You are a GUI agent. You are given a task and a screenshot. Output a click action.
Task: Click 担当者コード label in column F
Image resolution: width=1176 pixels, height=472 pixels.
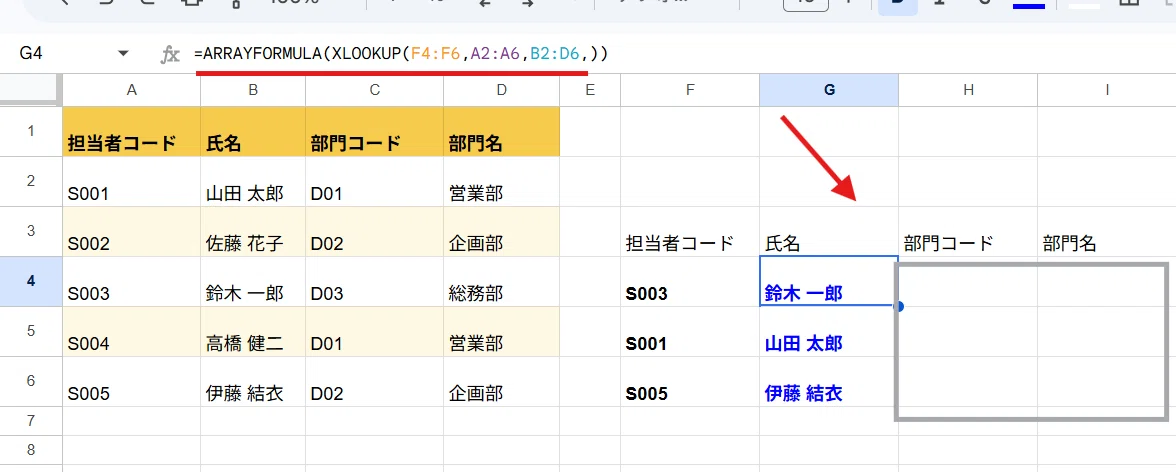[x=679, y=243]
